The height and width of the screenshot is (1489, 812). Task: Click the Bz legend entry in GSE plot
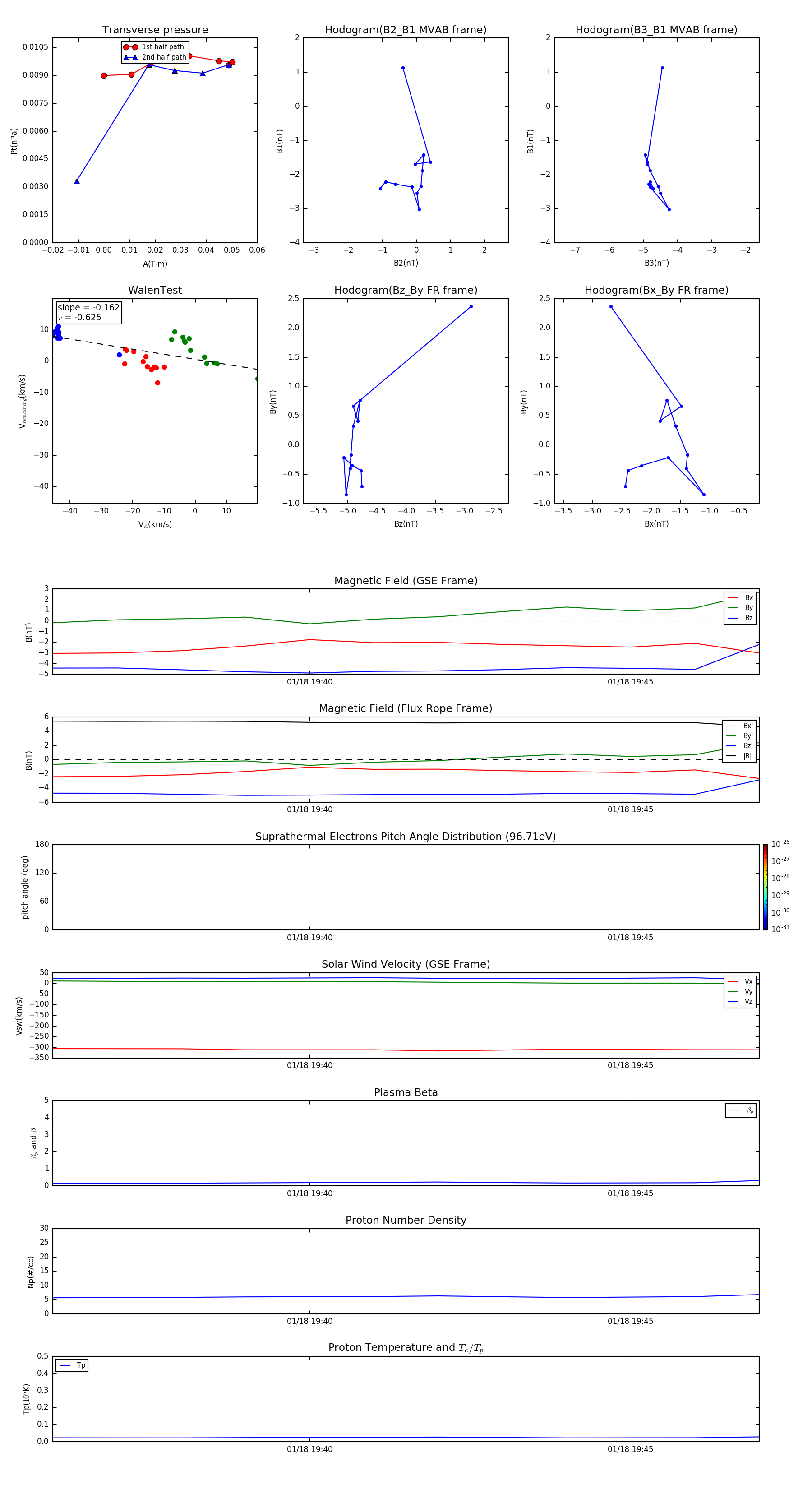coord(740,619)
